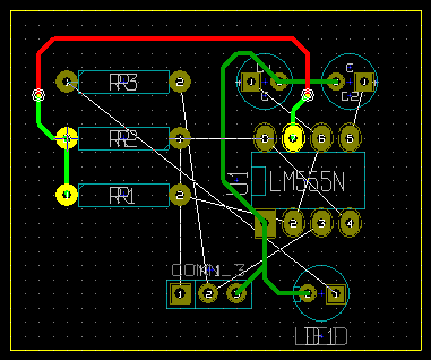This screenshot has width=431, height=360.
Task: Select round pad 2 of the LED footprint
Action: 307,294
